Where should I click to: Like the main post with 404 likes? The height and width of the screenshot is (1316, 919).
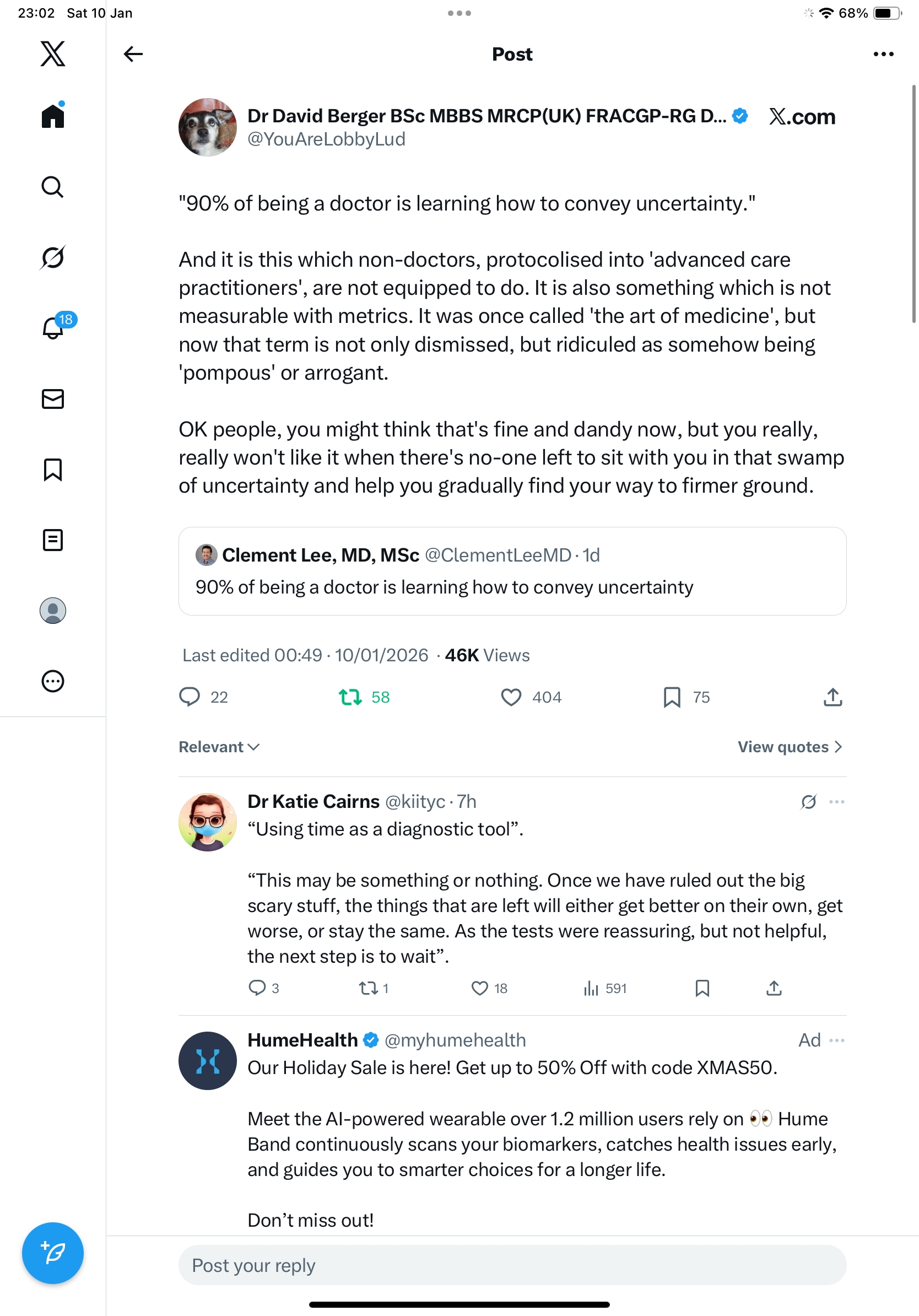(x=511, y=697)
